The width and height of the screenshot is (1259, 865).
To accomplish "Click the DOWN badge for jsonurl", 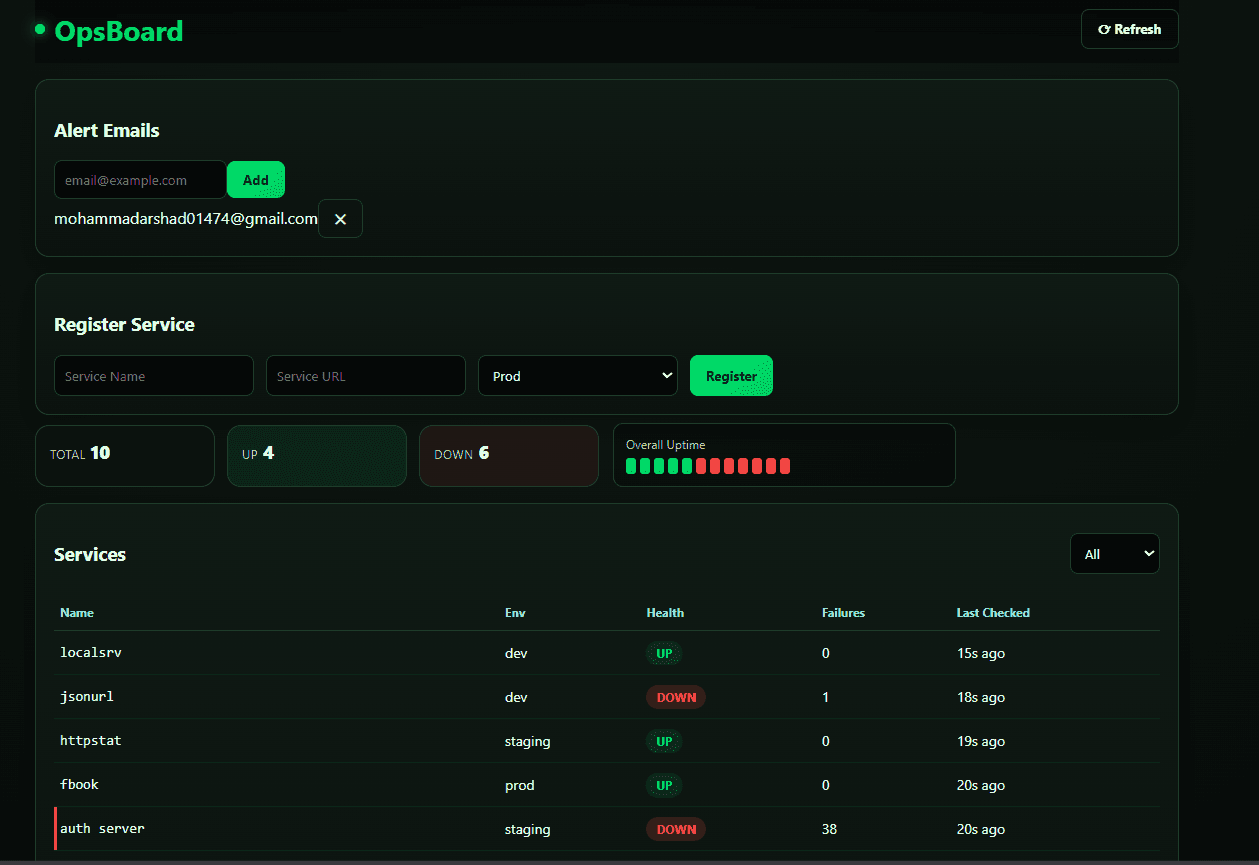I will (x=675, y=697).
